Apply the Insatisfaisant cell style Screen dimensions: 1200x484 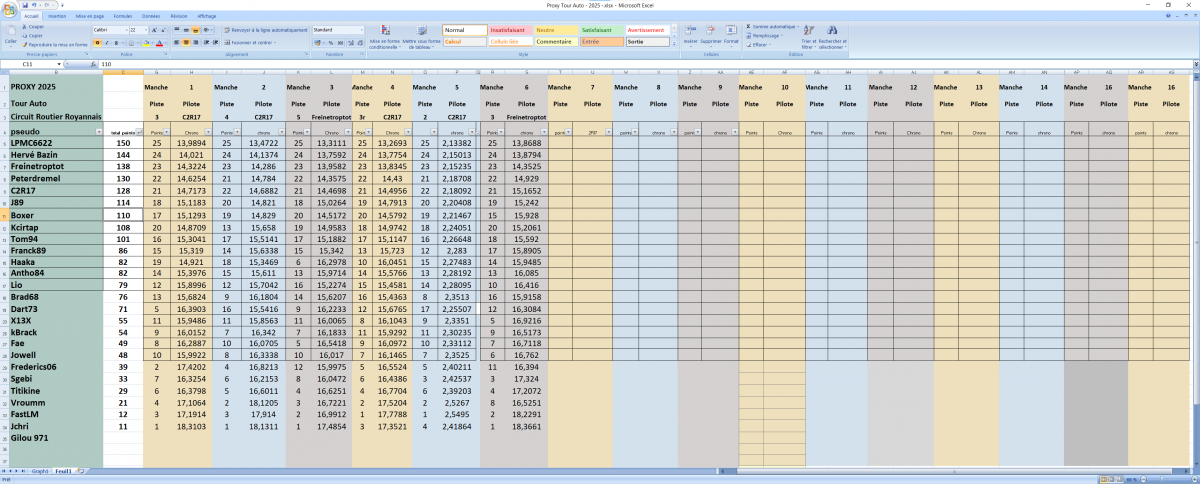point(511,30)
